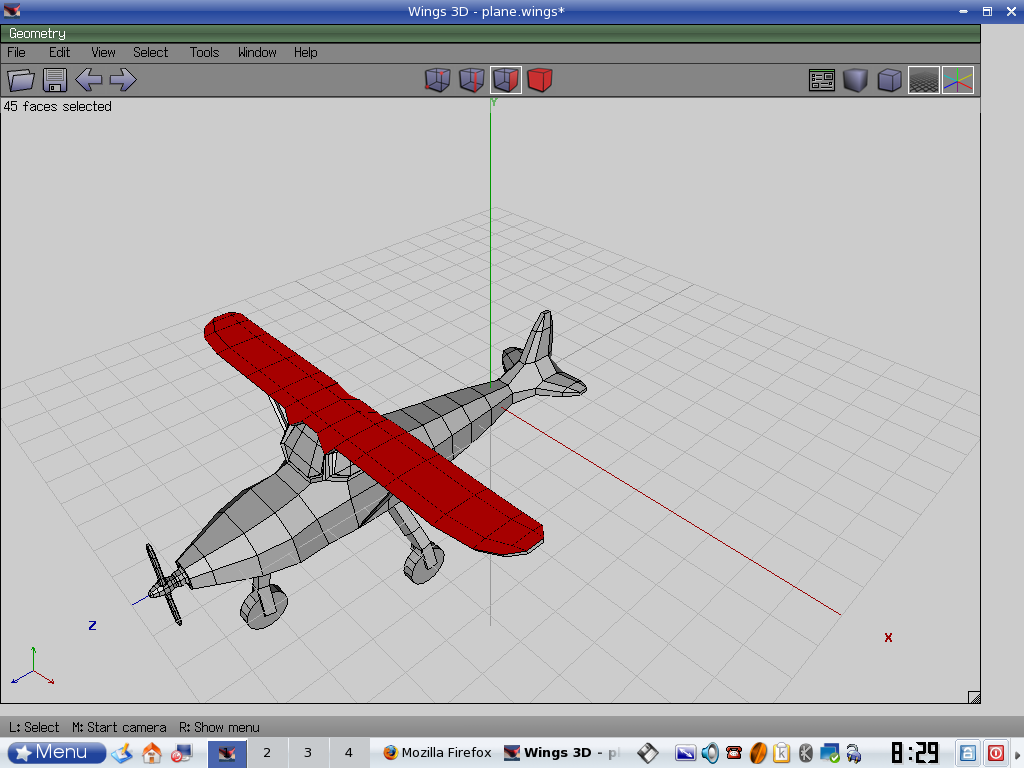Switch to edge selection mode cube
The image size is (1024, 768).
coord(472,80)
